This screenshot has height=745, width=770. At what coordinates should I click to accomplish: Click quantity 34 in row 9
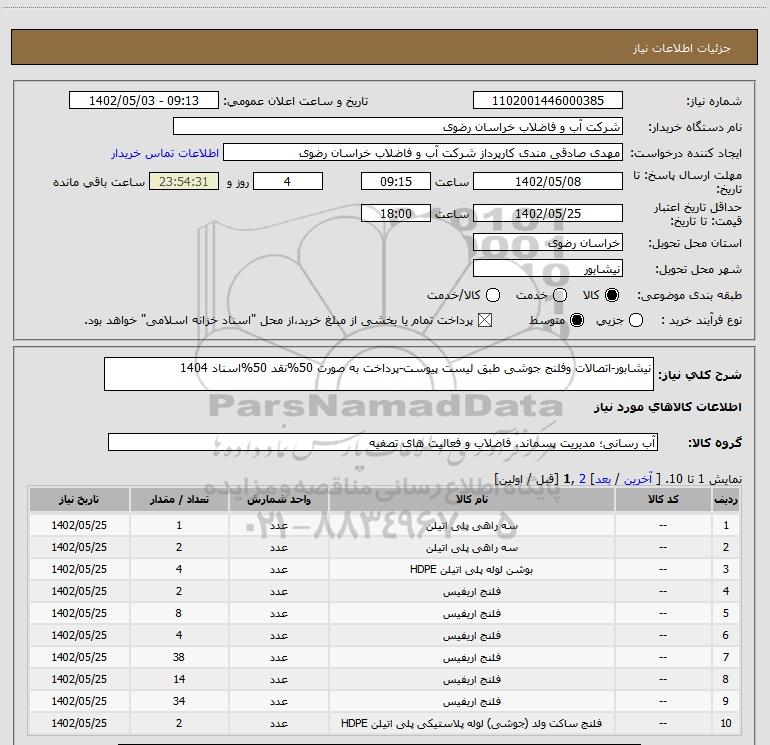coord(179,701)
